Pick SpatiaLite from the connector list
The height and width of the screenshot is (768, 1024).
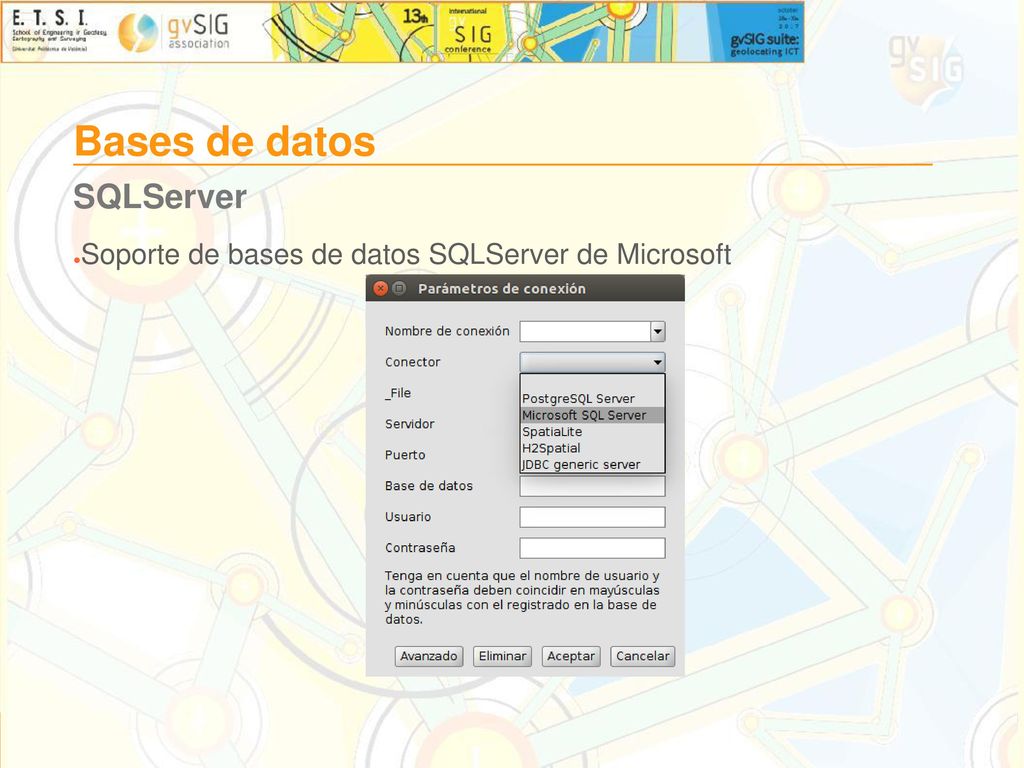[x=592, y=432]
